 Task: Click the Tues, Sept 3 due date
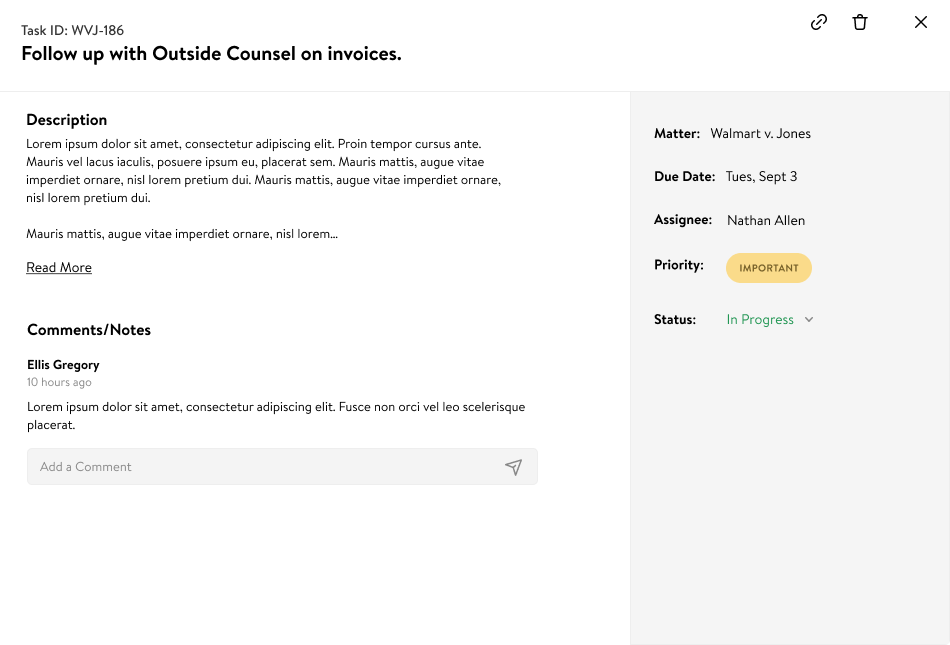tap(761, 177)
